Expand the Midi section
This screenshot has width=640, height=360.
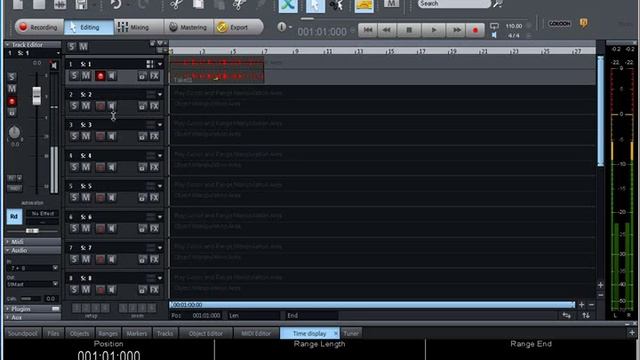point(33,242)
